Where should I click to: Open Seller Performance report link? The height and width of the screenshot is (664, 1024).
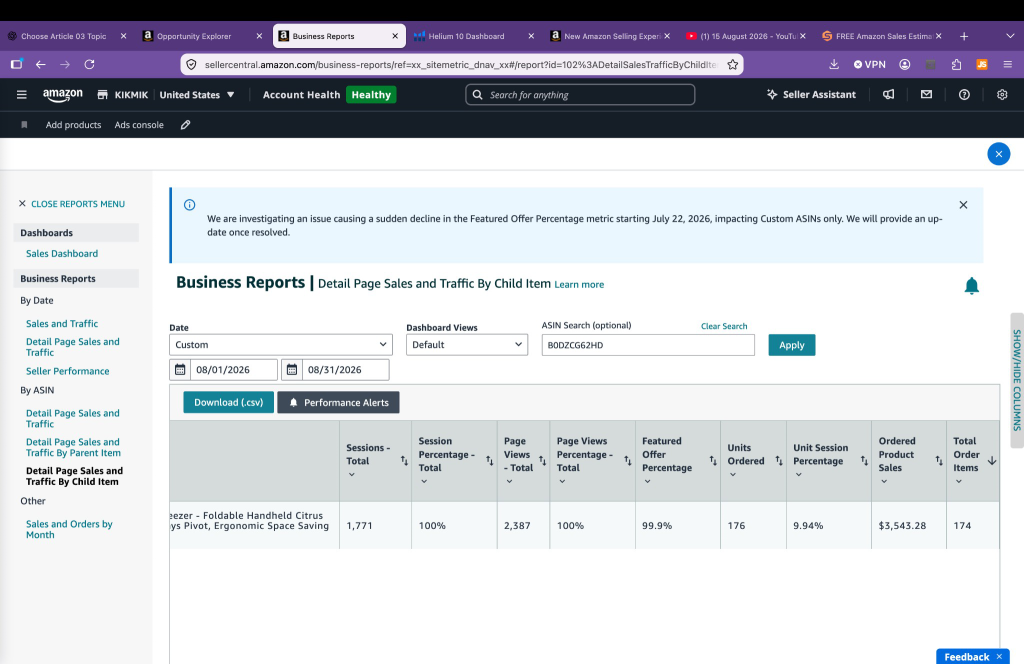(67, 371)
